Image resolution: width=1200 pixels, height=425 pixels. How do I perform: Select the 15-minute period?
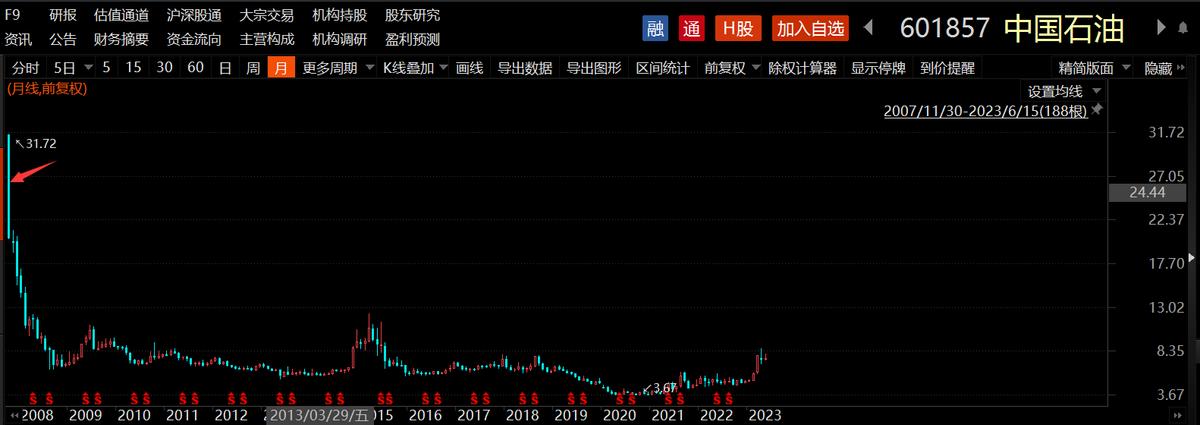pyautogui.click(x=134, y=69)
